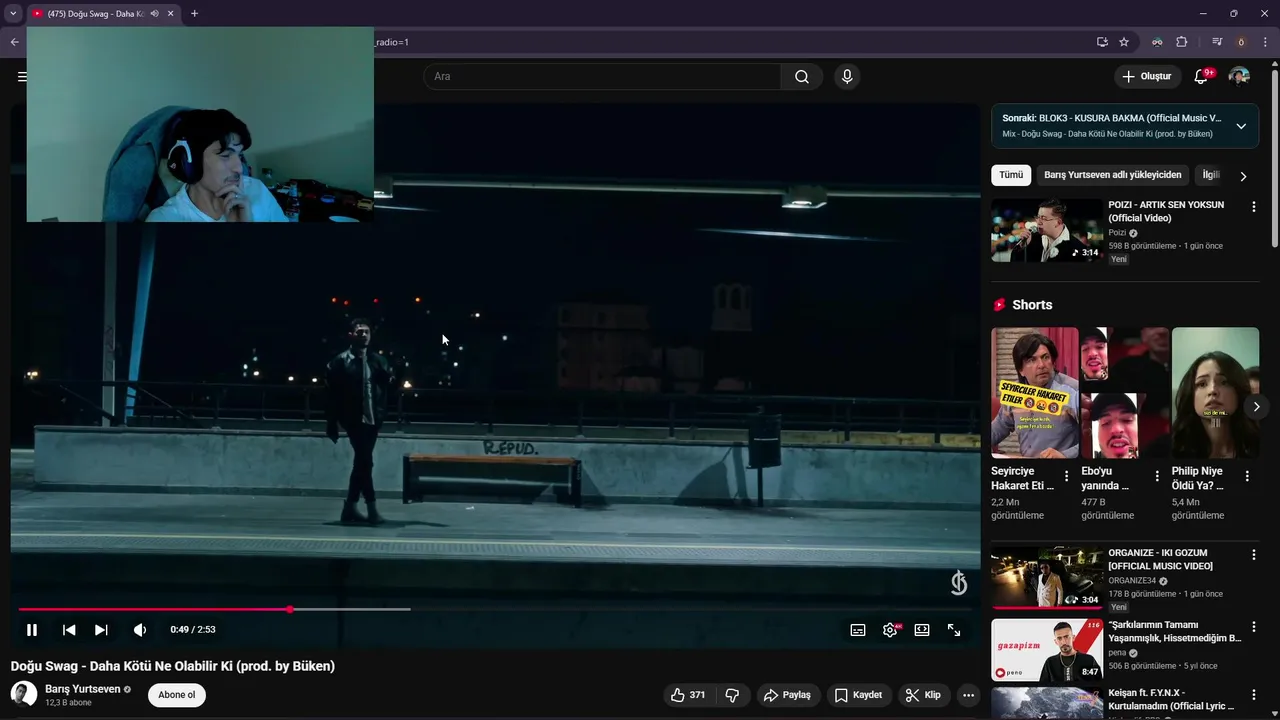Image resolution: width=1280 pixels, height=720 pixels.
Task: Open account avatar menu
Action: 1239,76
